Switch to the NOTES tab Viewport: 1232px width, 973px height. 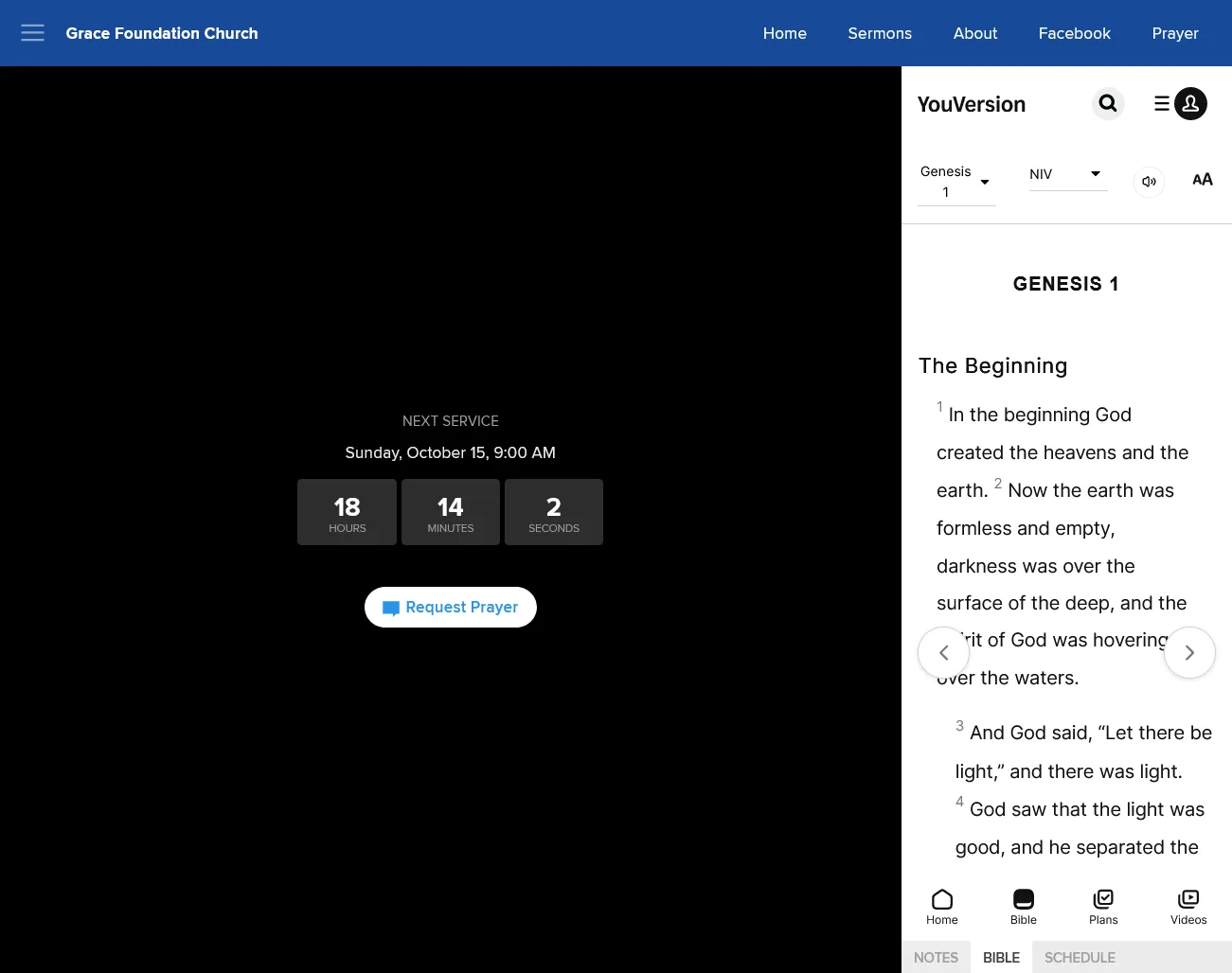point(936,957)
